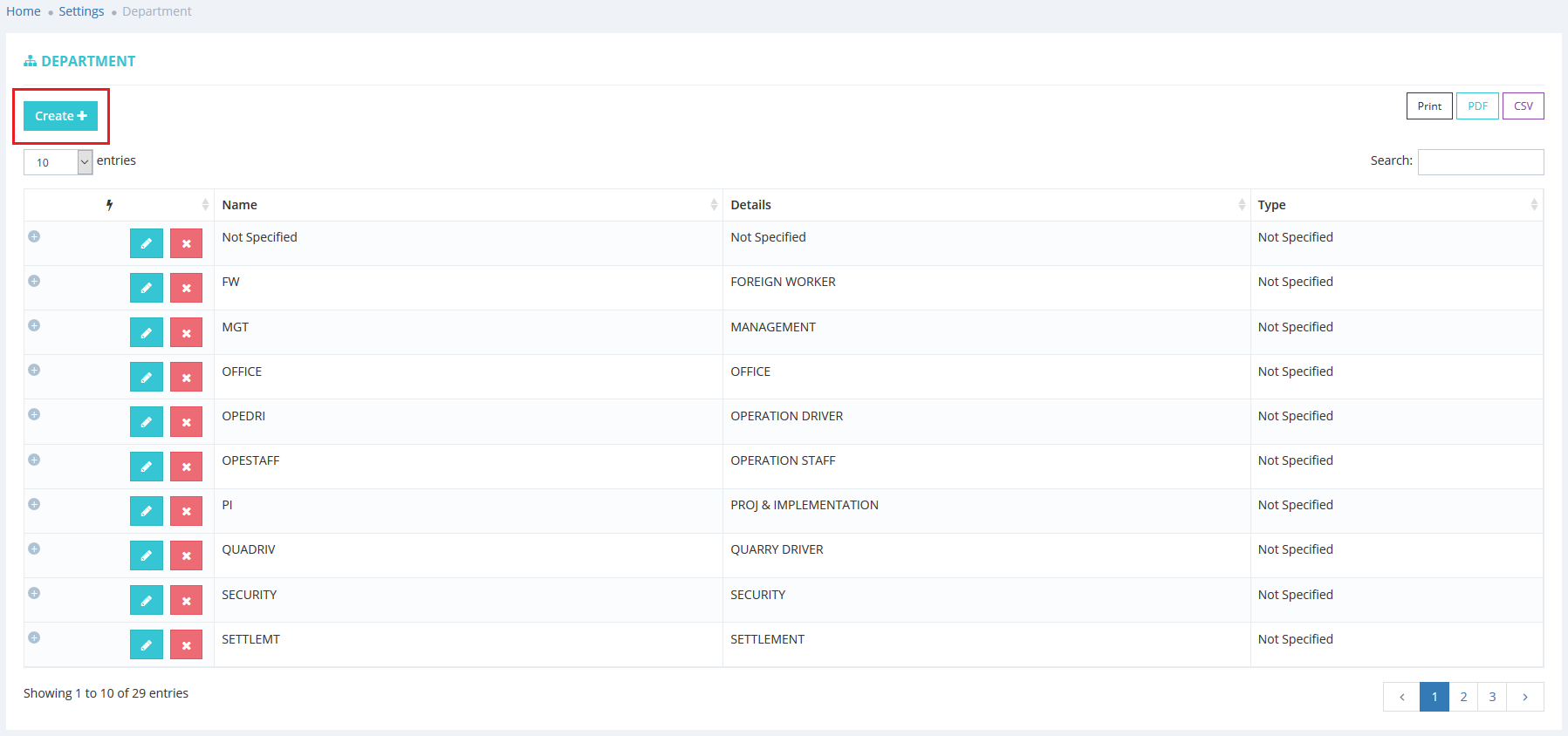Click the Create button
Screen dimensions: 1568x736
pos(60,116)
